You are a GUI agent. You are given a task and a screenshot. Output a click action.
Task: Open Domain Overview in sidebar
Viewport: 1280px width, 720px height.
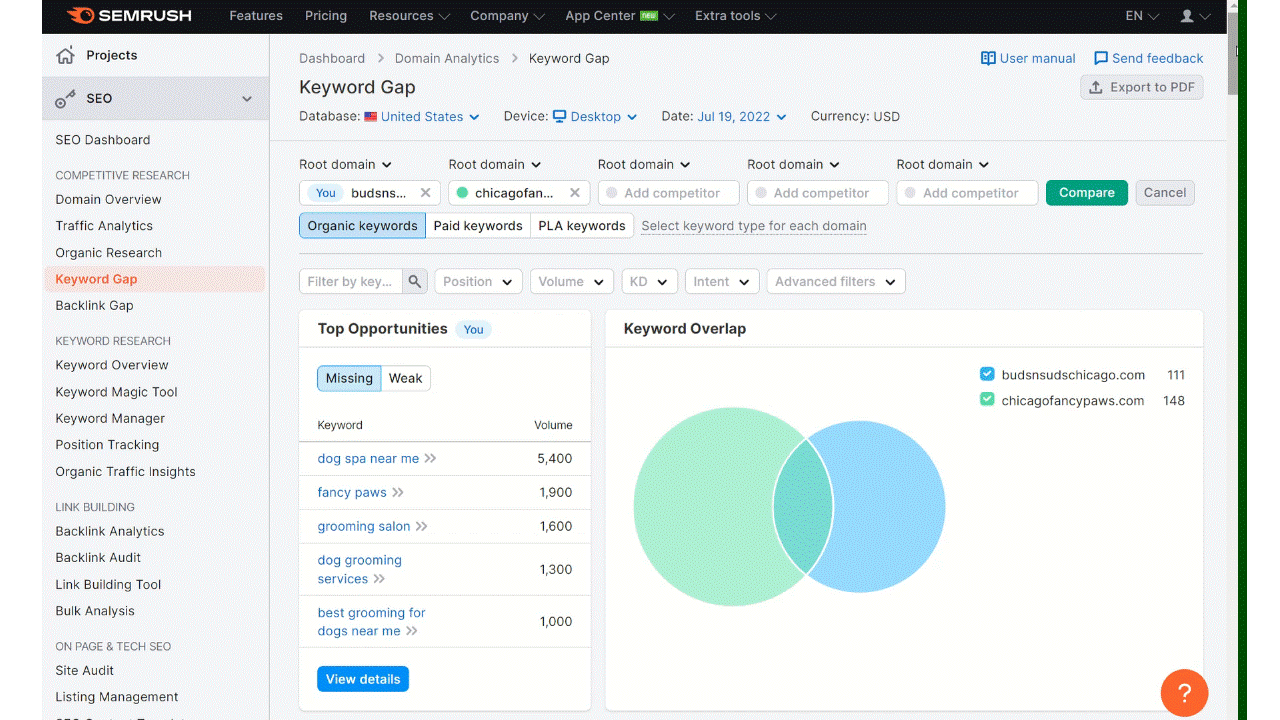point(108,199)
